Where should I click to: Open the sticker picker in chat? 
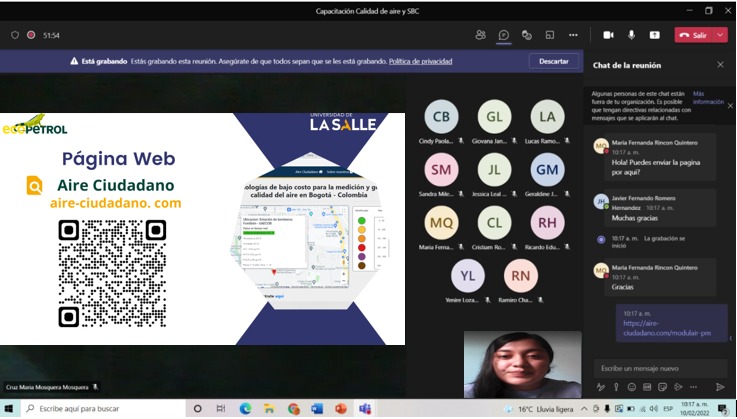coord(662,387)
